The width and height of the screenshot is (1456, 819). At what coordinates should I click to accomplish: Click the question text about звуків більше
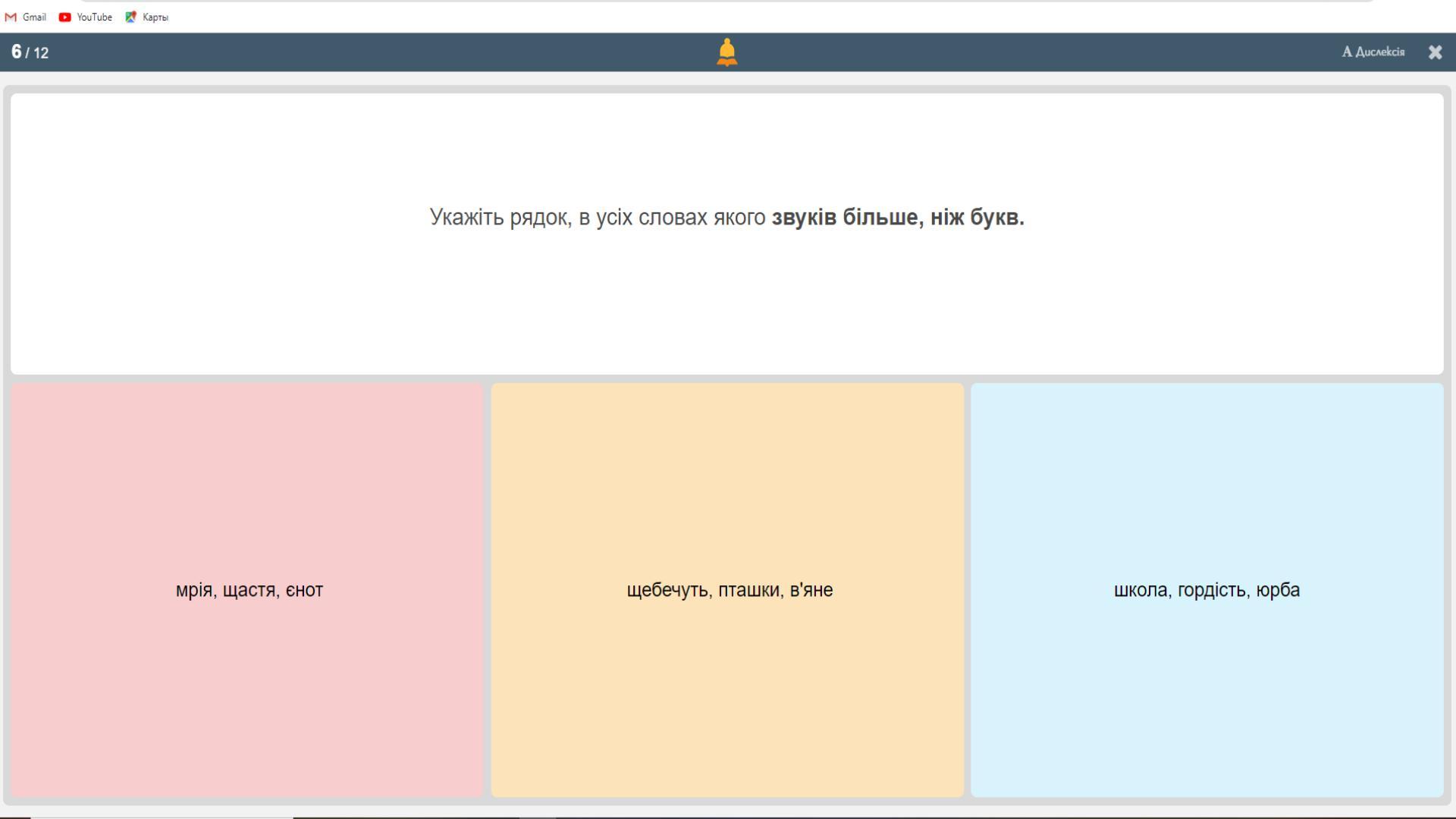point(726,218)
